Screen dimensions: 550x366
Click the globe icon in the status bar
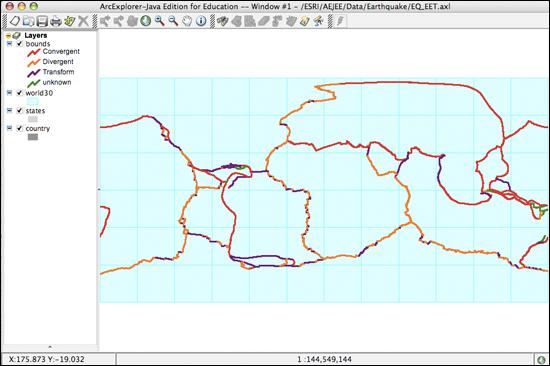(542, 359)
